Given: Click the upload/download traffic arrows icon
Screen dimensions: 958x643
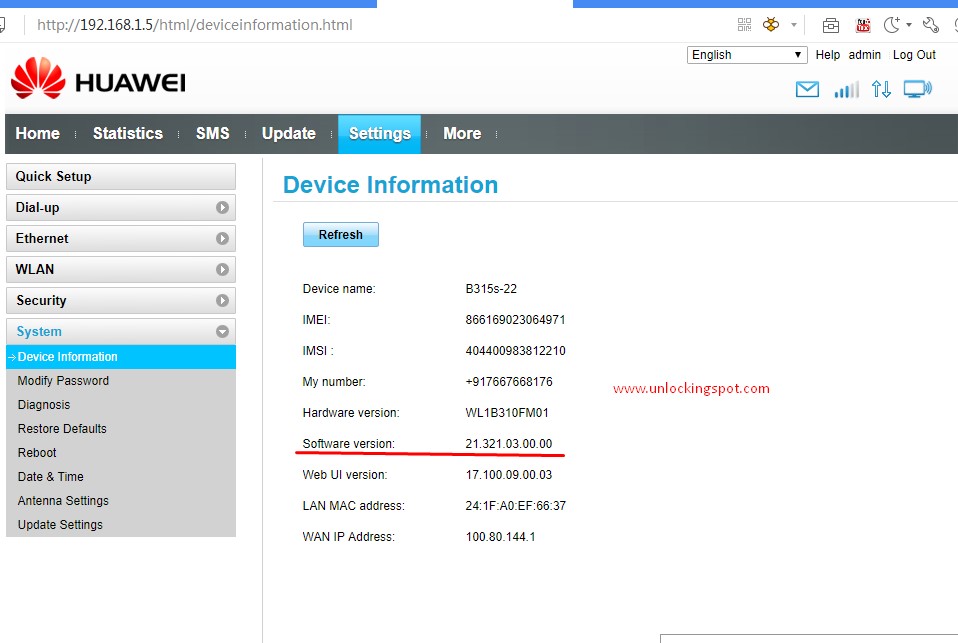Looking at the screenshot, I should coord(881,89).
